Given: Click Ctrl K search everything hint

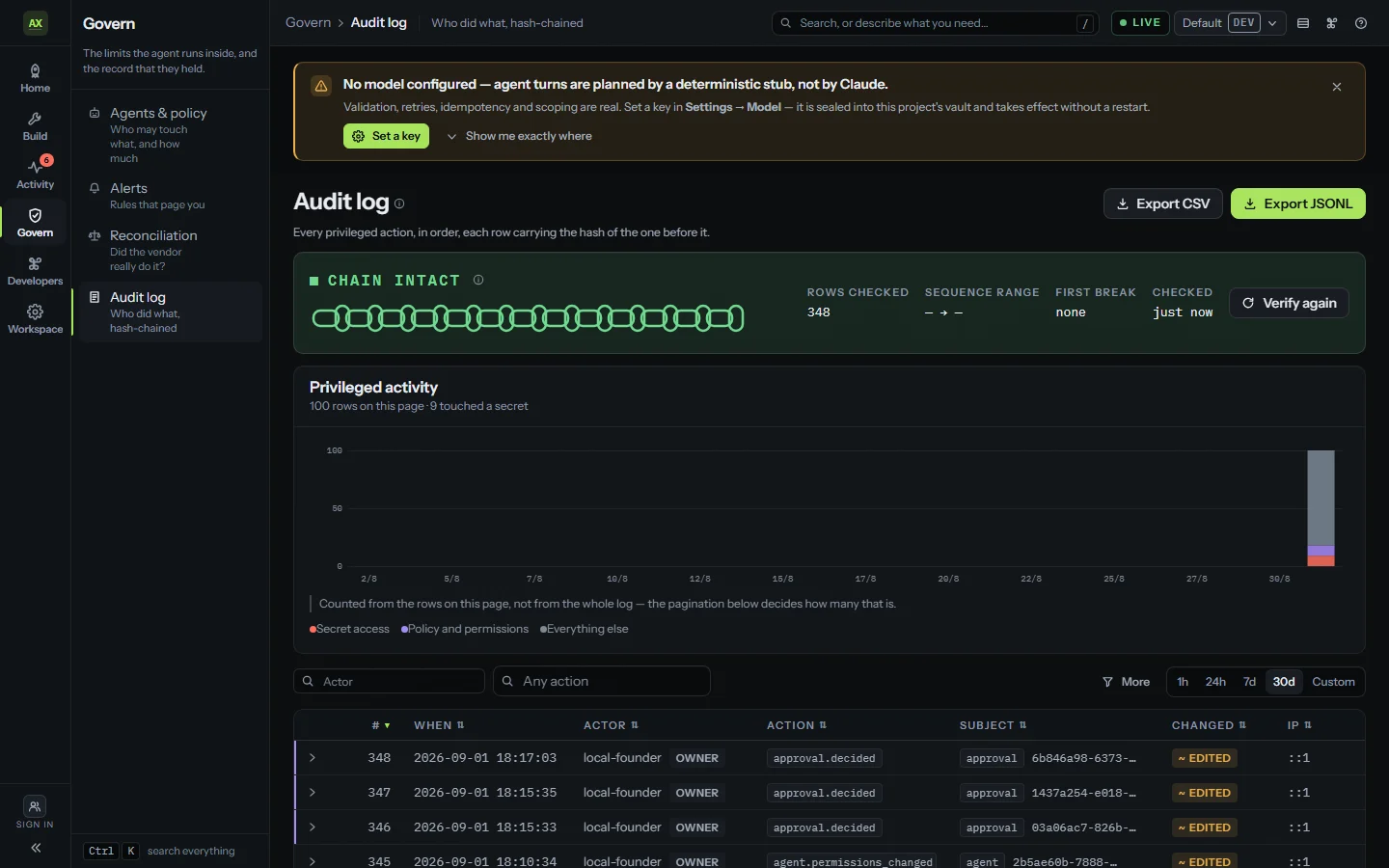Looking at the screenshot, I should tap(159, 851).
